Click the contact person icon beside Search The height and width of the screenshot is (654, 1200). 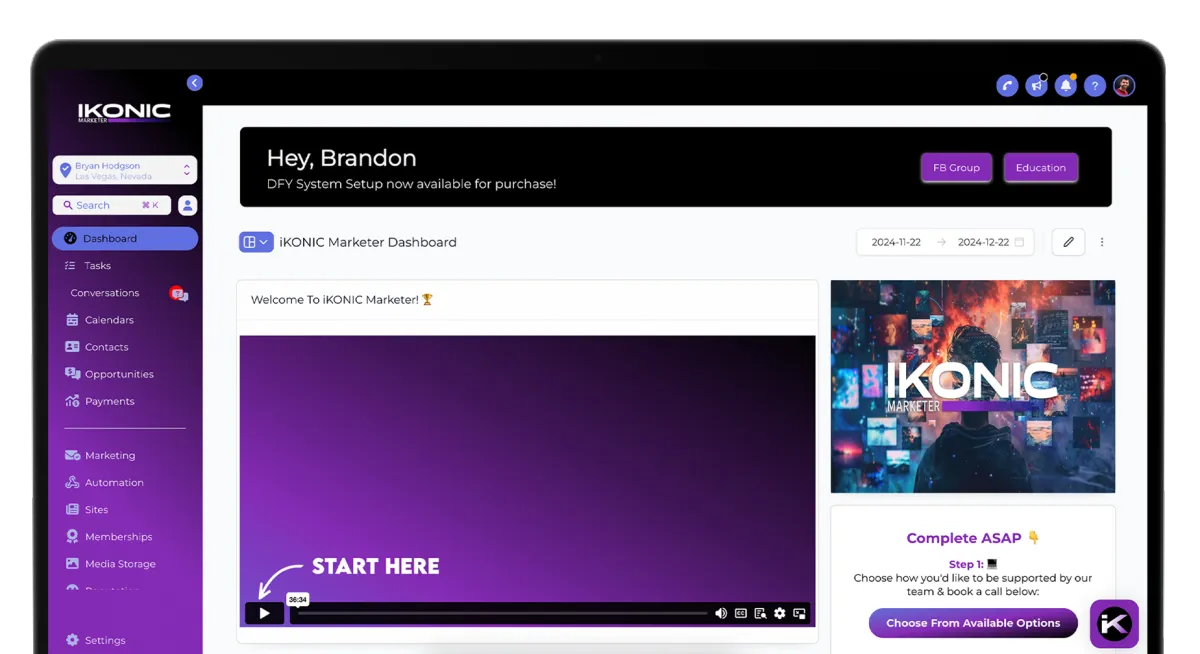click(187, 205)
